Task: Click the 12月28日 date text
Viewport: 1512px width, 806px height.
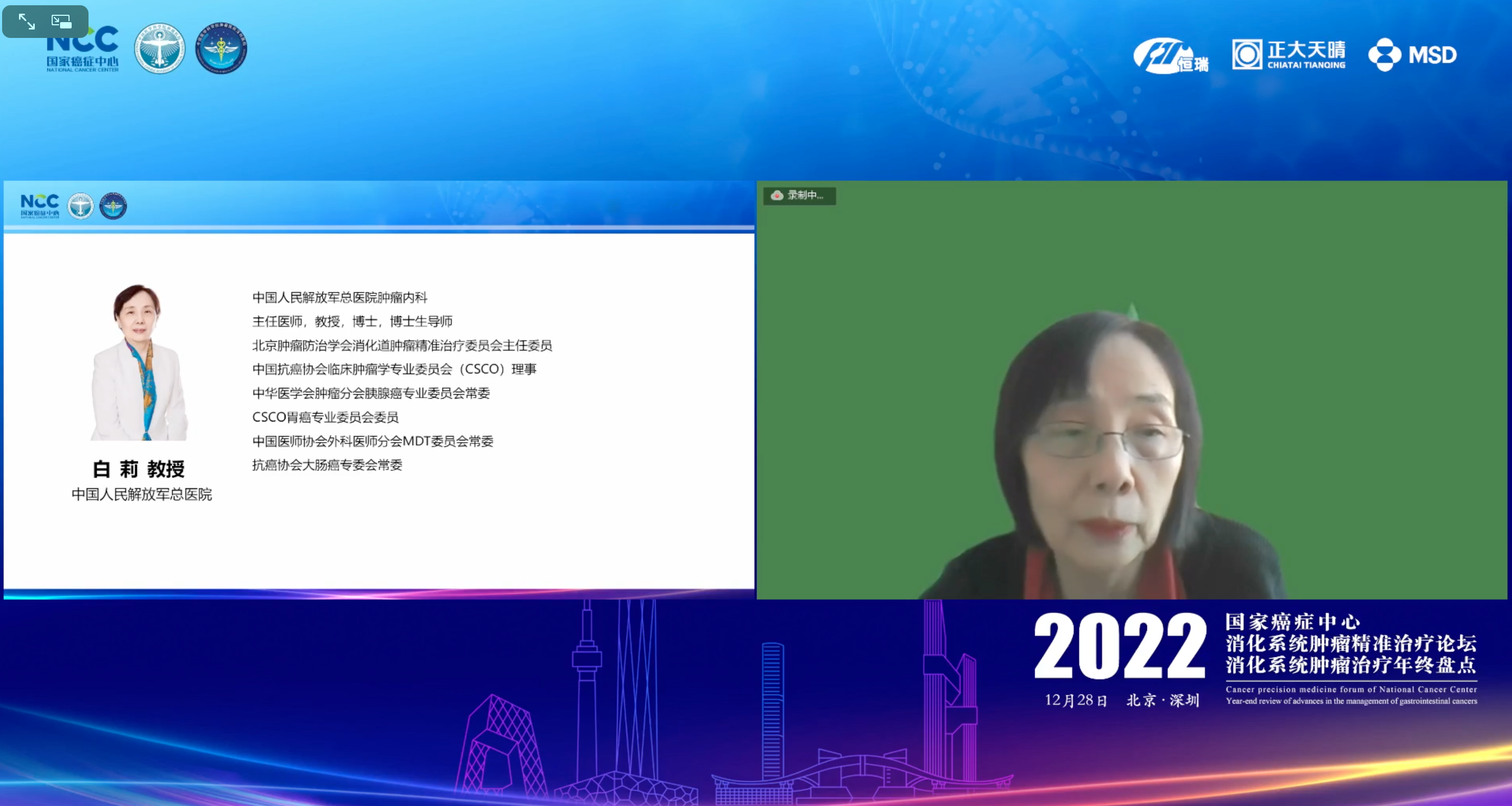Action: [x=1075, y=700]
